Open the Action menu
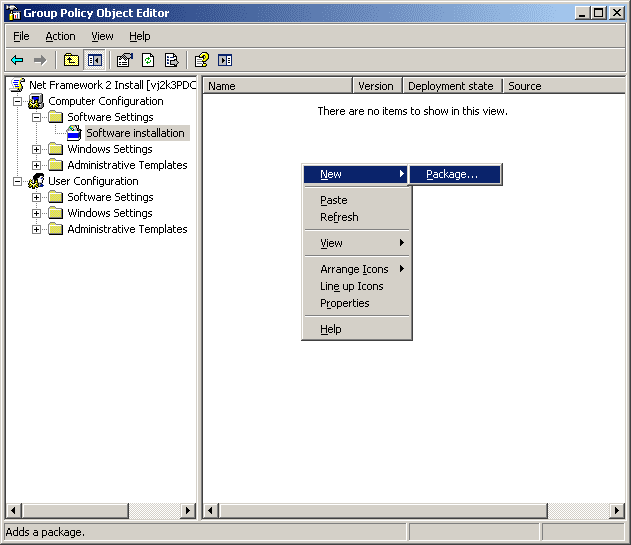Image resolution: width=631 pixels, height=545 pixels. pos(60,36)
